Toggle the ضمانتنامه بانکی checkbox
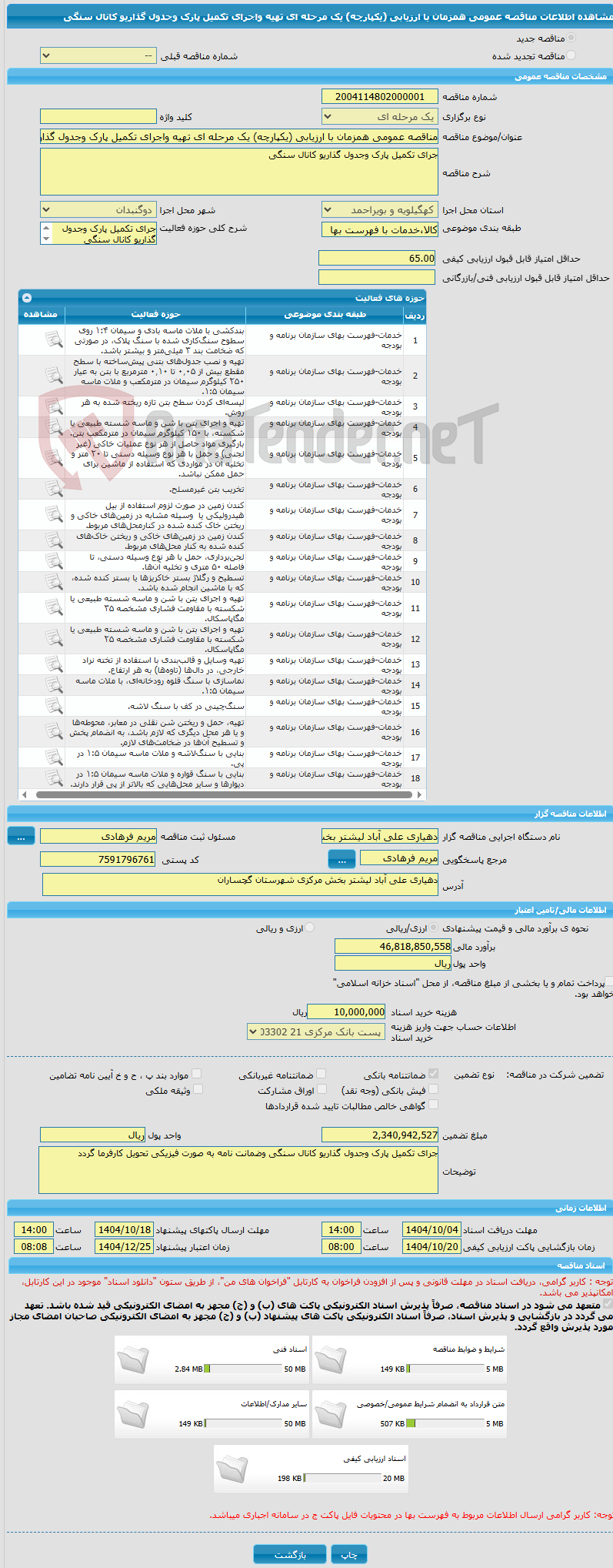 pyautogui.click(x=433, y=1074)
